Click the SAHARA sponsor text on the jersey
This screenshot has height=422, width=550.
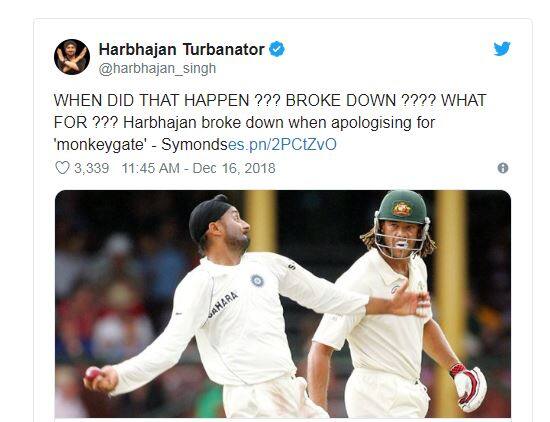[223, 304]
